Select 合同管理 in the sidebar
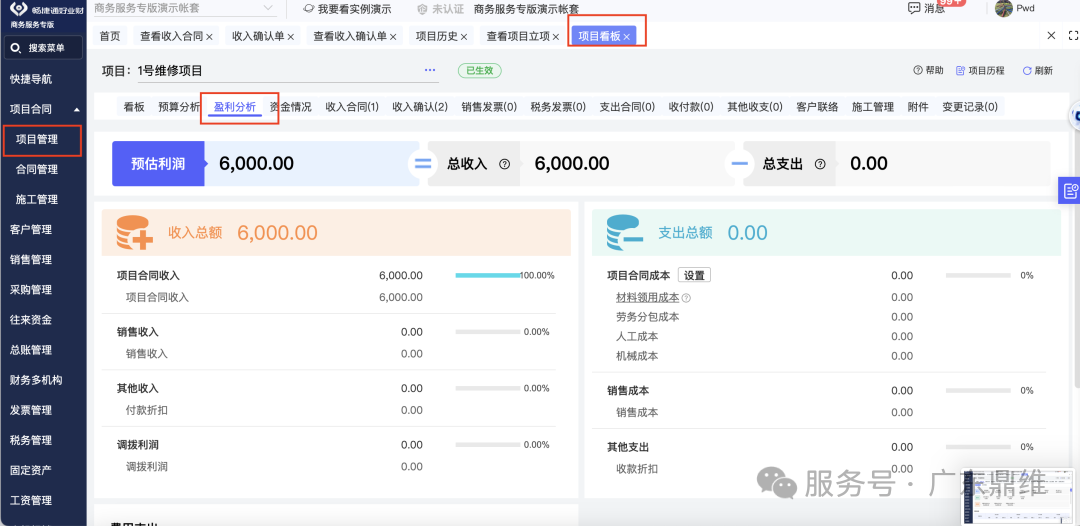The height and width of the screenshot is (526, 1080). [37, 169]
